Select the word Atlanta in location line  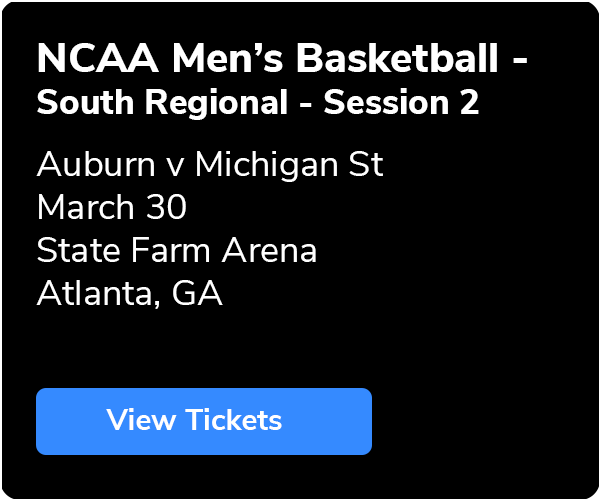click(x=98, y=293)
